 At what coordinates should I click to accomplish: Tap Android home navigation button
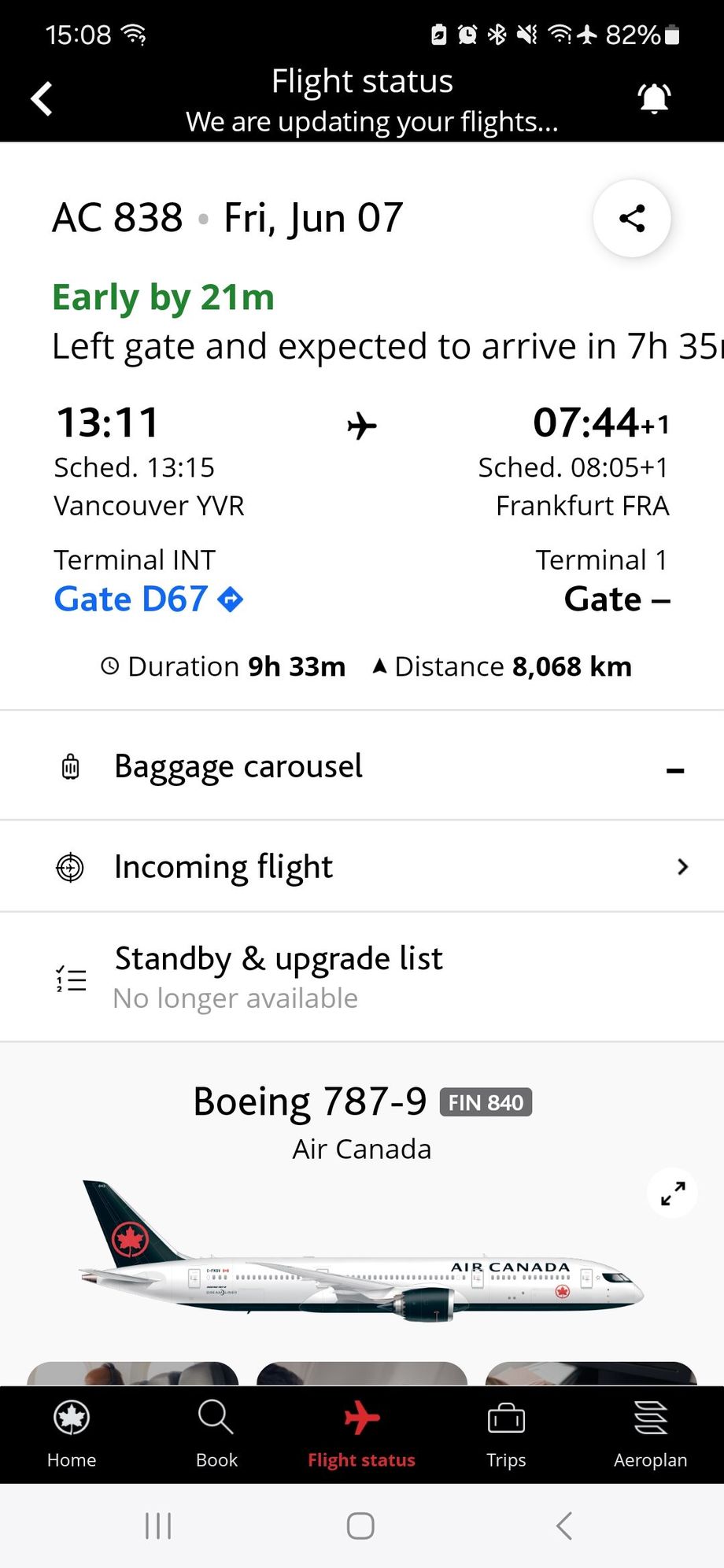click(360, 1526)
